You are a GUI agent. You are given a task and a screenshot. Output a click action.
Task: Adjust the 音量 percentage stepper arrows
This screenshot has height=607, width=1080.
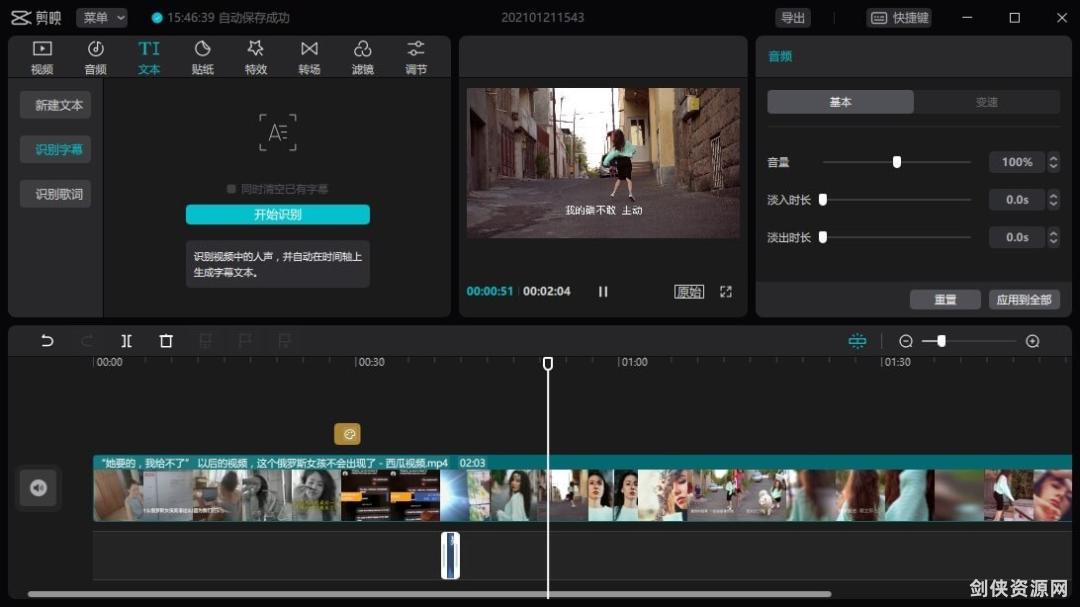tap(1053, 162)
